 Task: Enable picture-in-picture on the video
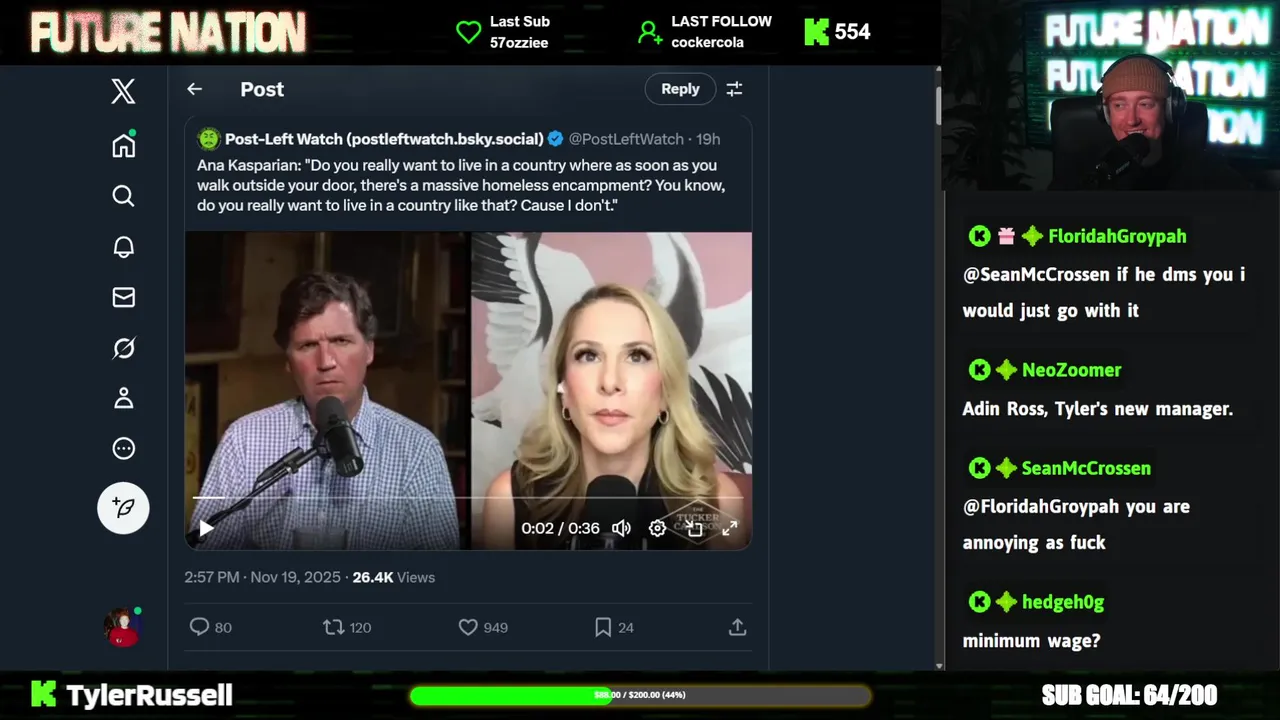694,528
